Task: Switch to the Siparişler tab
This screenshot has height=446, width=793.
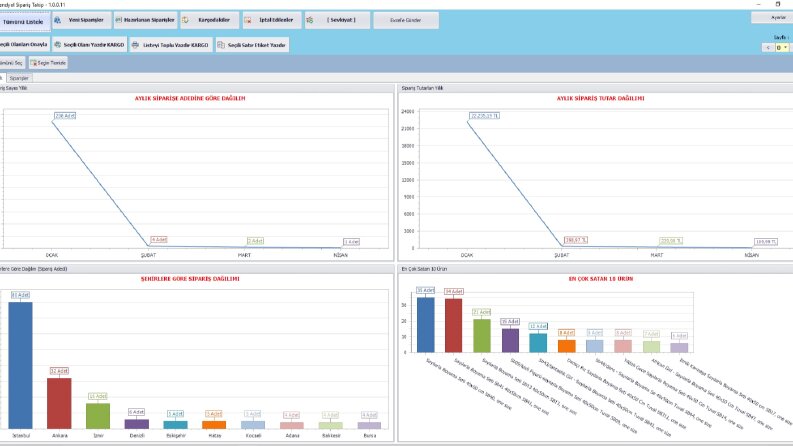Action: [19, 78]
